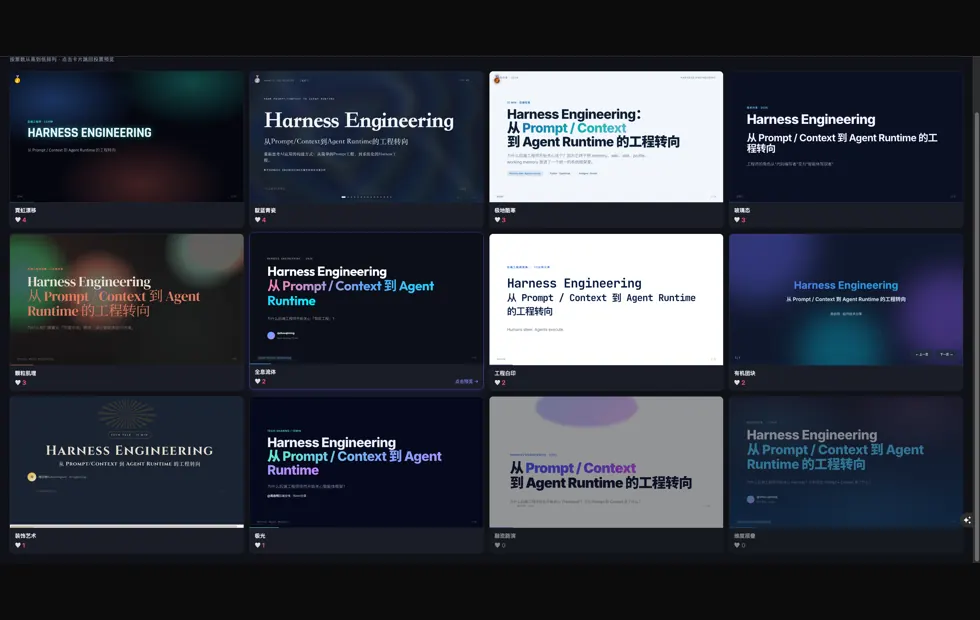Open the sparkle assistant icon beside the scrollbar
Screen dimensions: 980x620
(x=967, y=520)
